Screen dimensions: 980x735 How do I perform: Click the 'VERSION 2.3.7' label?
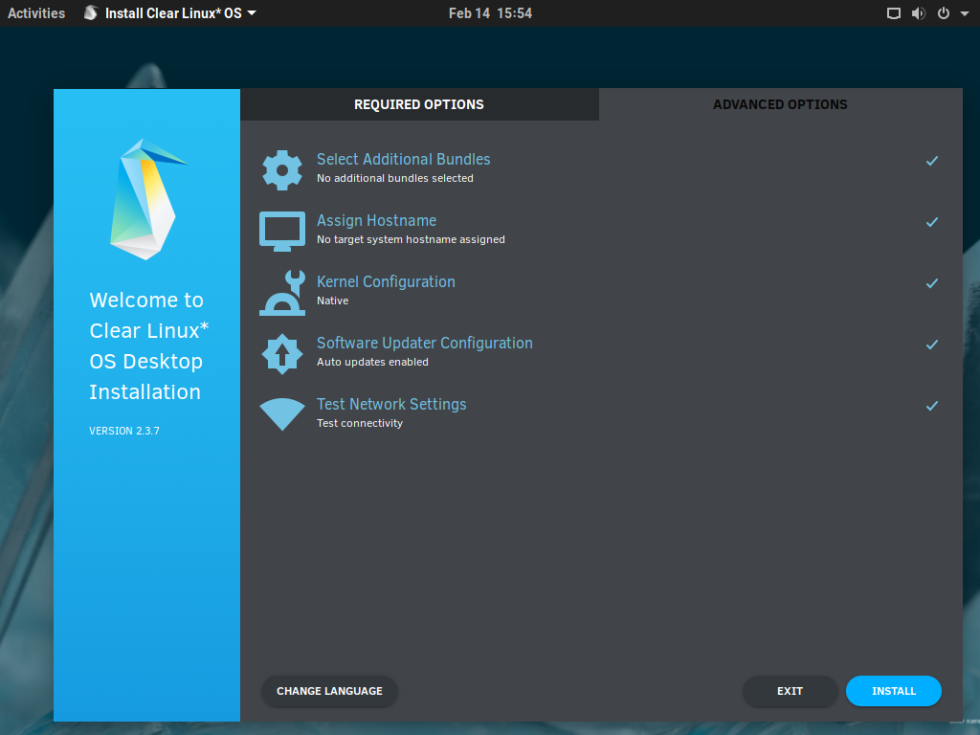124,431
